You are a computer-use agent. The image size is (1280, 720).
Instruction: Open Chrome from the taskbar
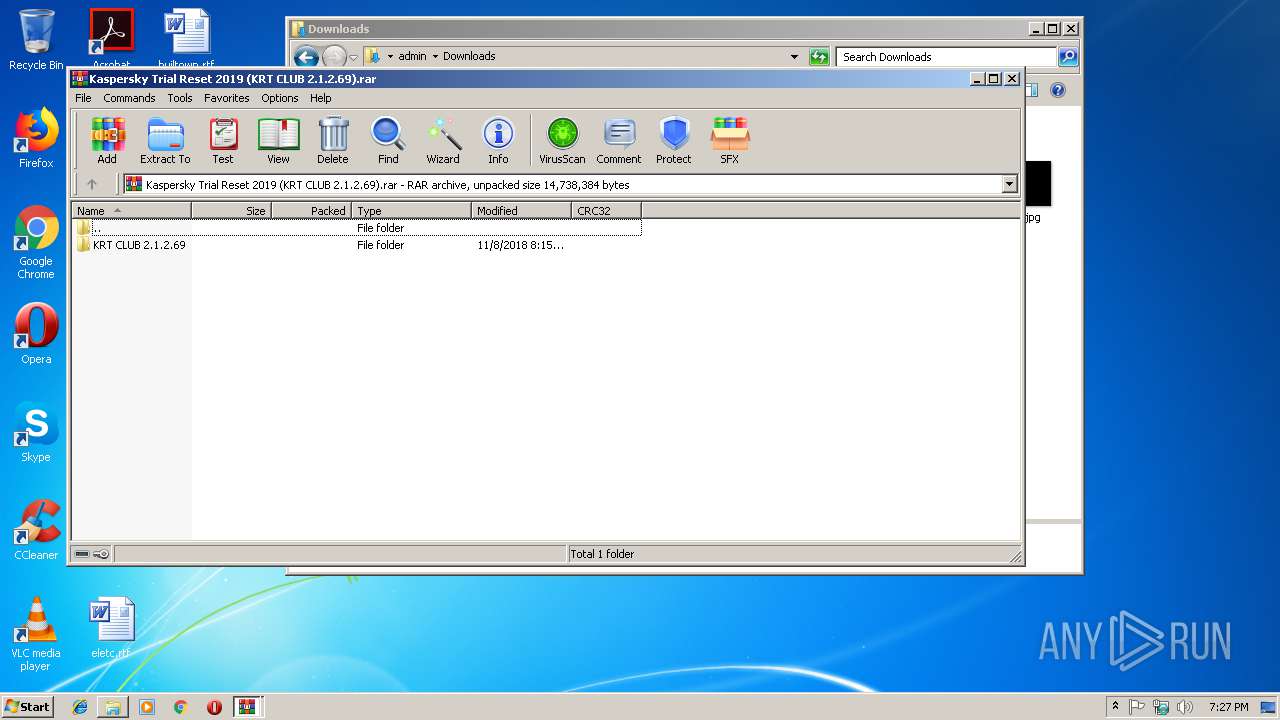pyautogui.click(x=181, y=707)
